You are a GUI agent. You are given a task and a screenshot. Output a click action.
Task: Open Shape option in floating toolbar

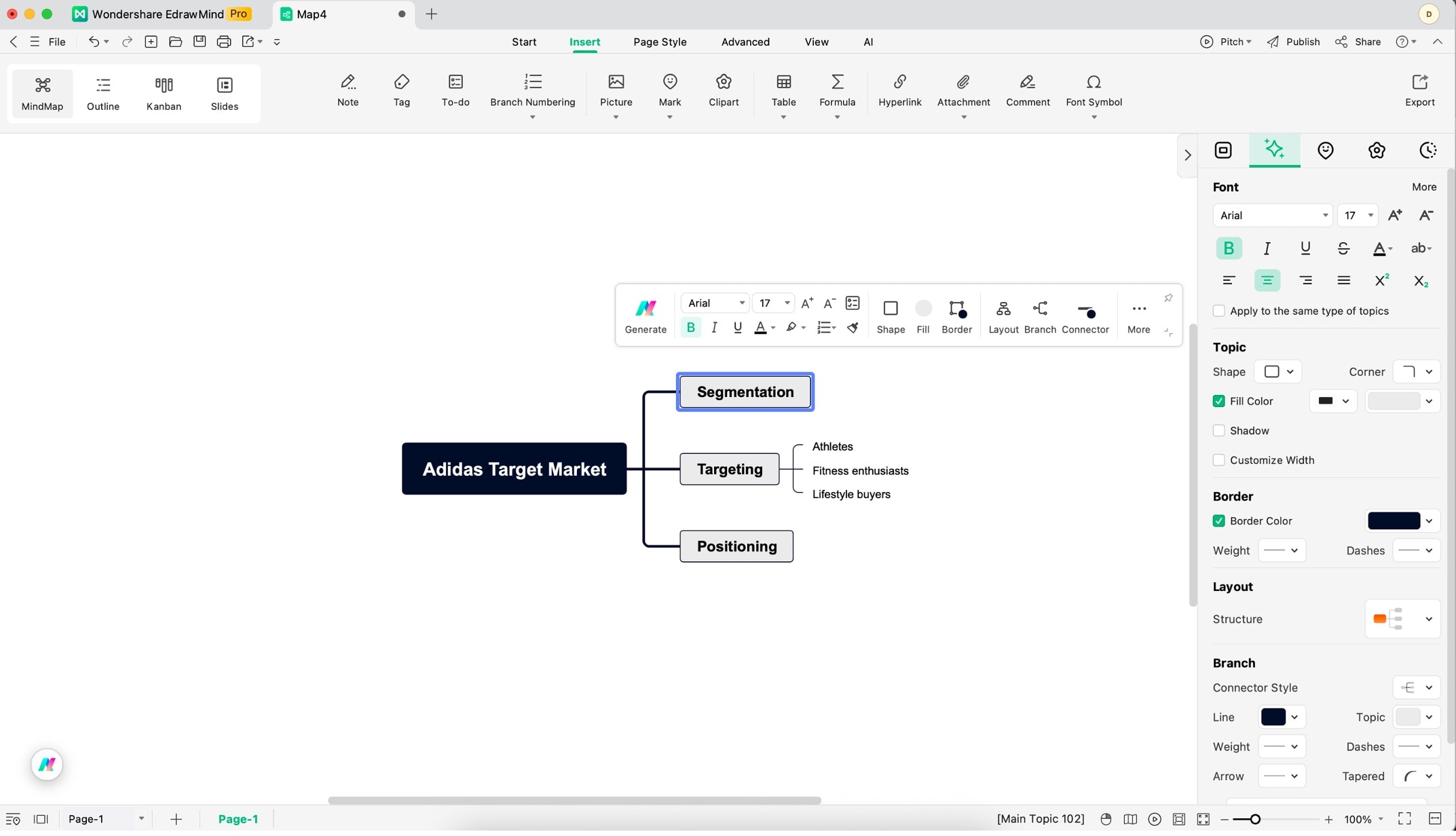click(891, 316)
